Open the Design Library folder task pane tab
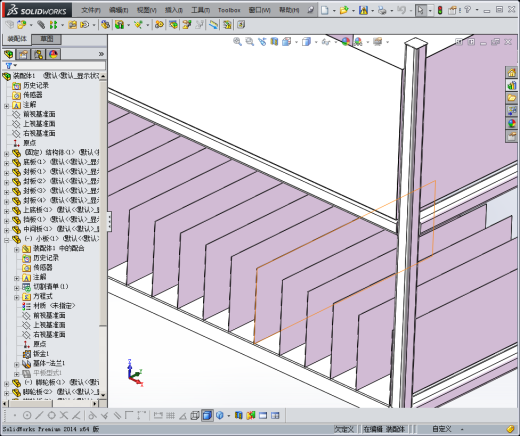Viewport: 520px width, 436px height. tap(512, 98)
